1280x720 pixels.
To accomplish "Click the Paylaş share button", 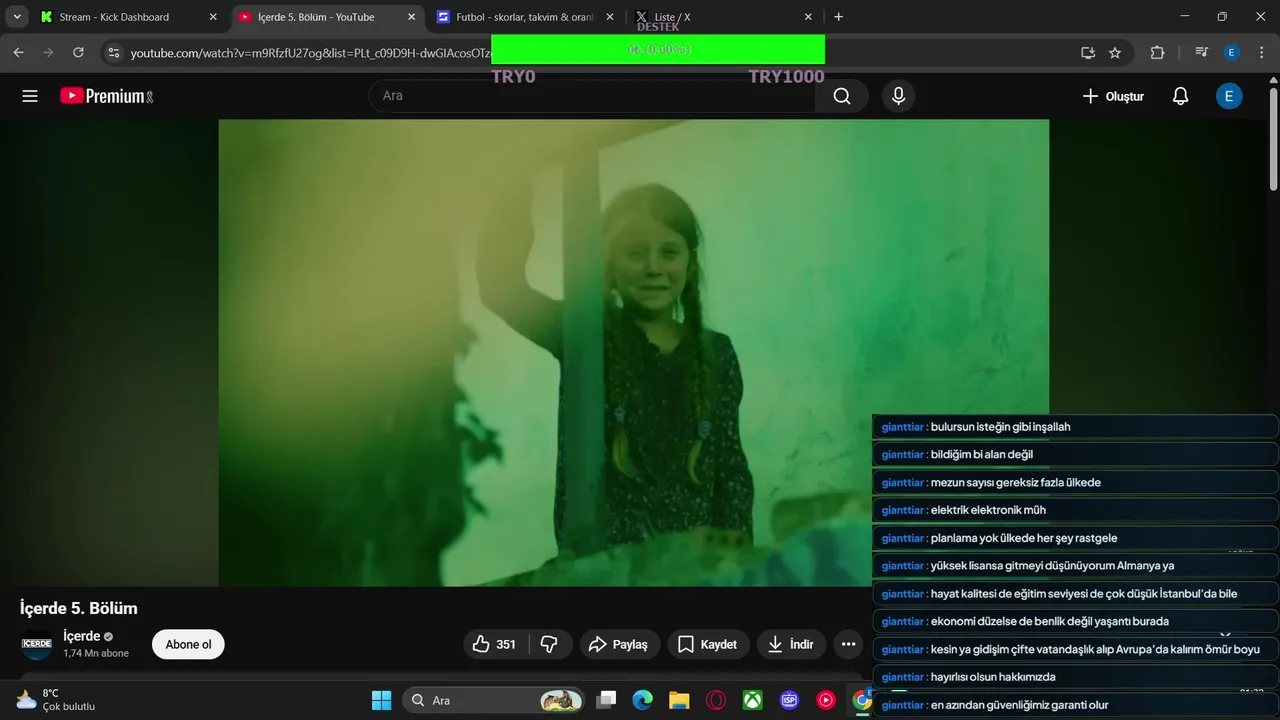I will coord(619,644).
